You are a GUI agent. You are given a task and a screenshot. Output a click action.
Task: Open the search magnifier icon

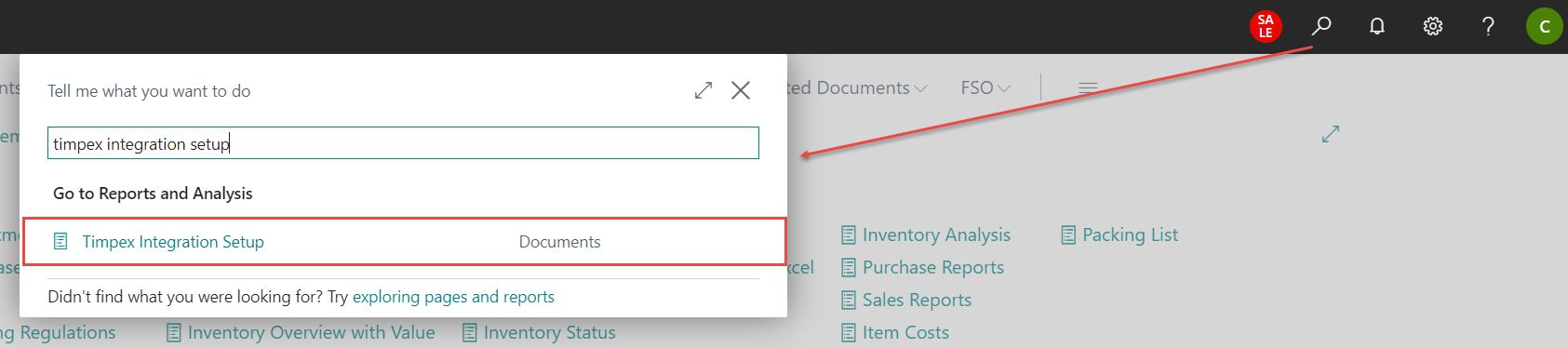point(1321,26)
